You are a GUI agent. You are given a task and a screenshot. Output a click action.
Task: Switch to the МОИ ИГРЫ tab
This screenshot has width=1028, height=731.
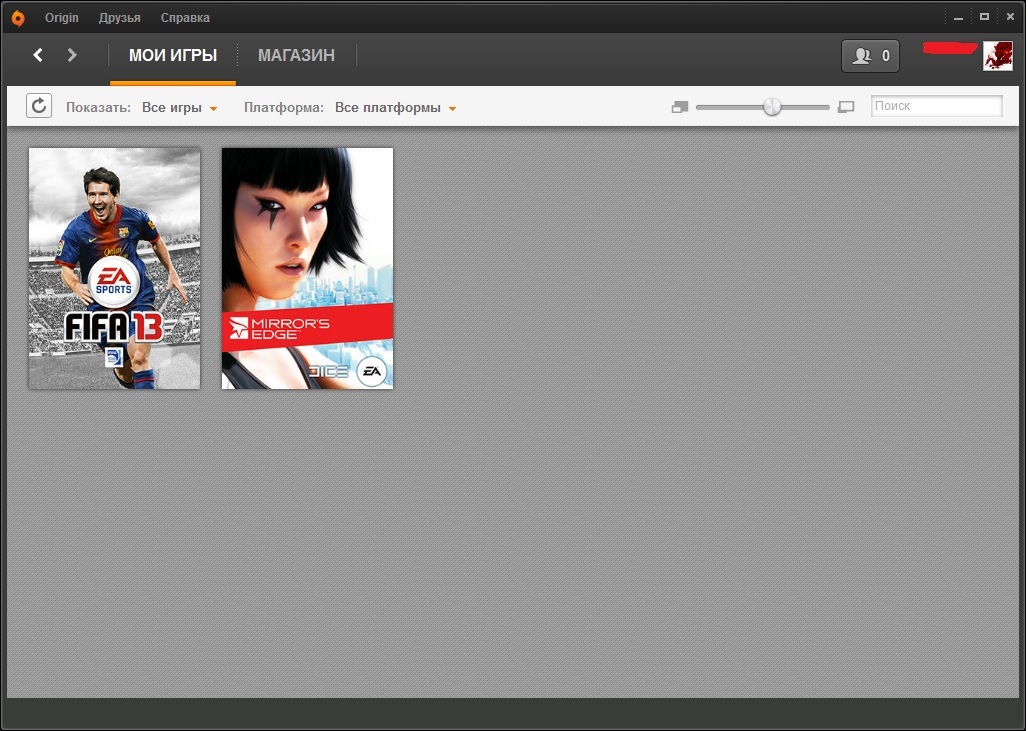[172, 56]
